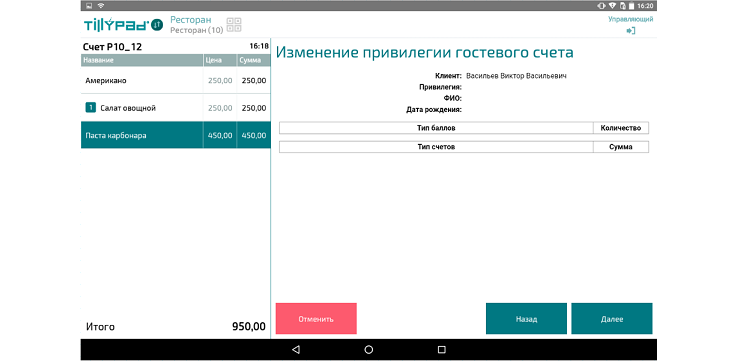This screenshot has height=363, width=739.
Task: Click the Ресторан section title
Action: (x=190, y=20)
